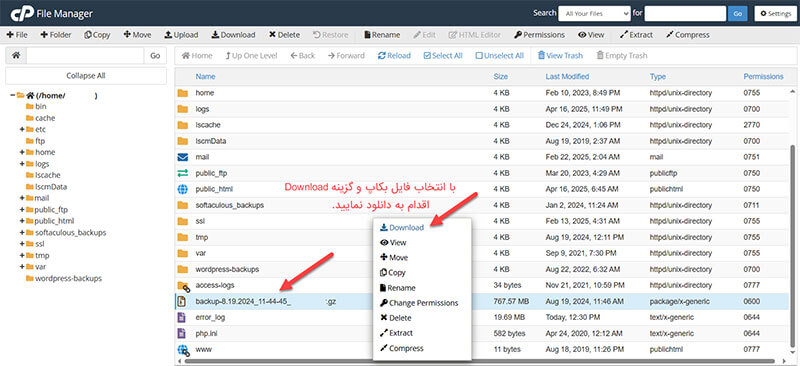Open Permissions from the top toolbar

pyautogui.click(x=539, y=35)
